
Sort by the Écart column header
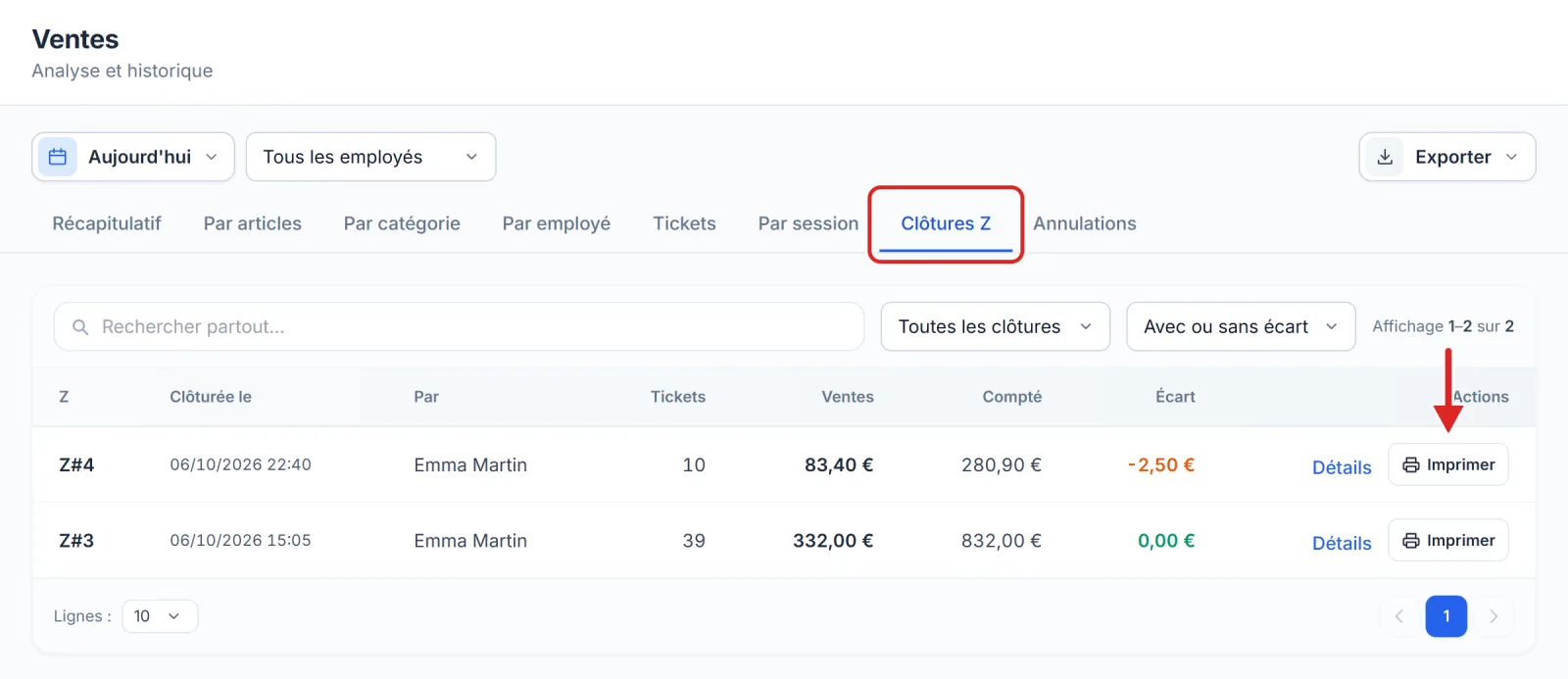pos(1175,397)
